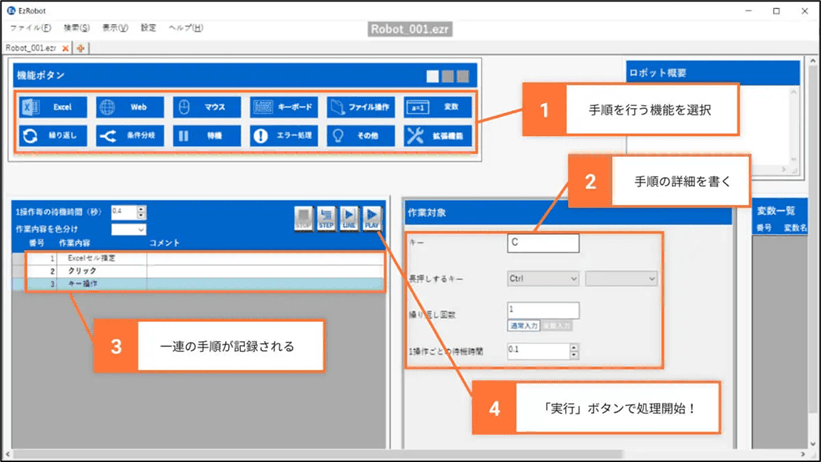This screenshot has height=462, width=821.
Task: Open the ファイル操作 function button
Action: tap(360, 107)
